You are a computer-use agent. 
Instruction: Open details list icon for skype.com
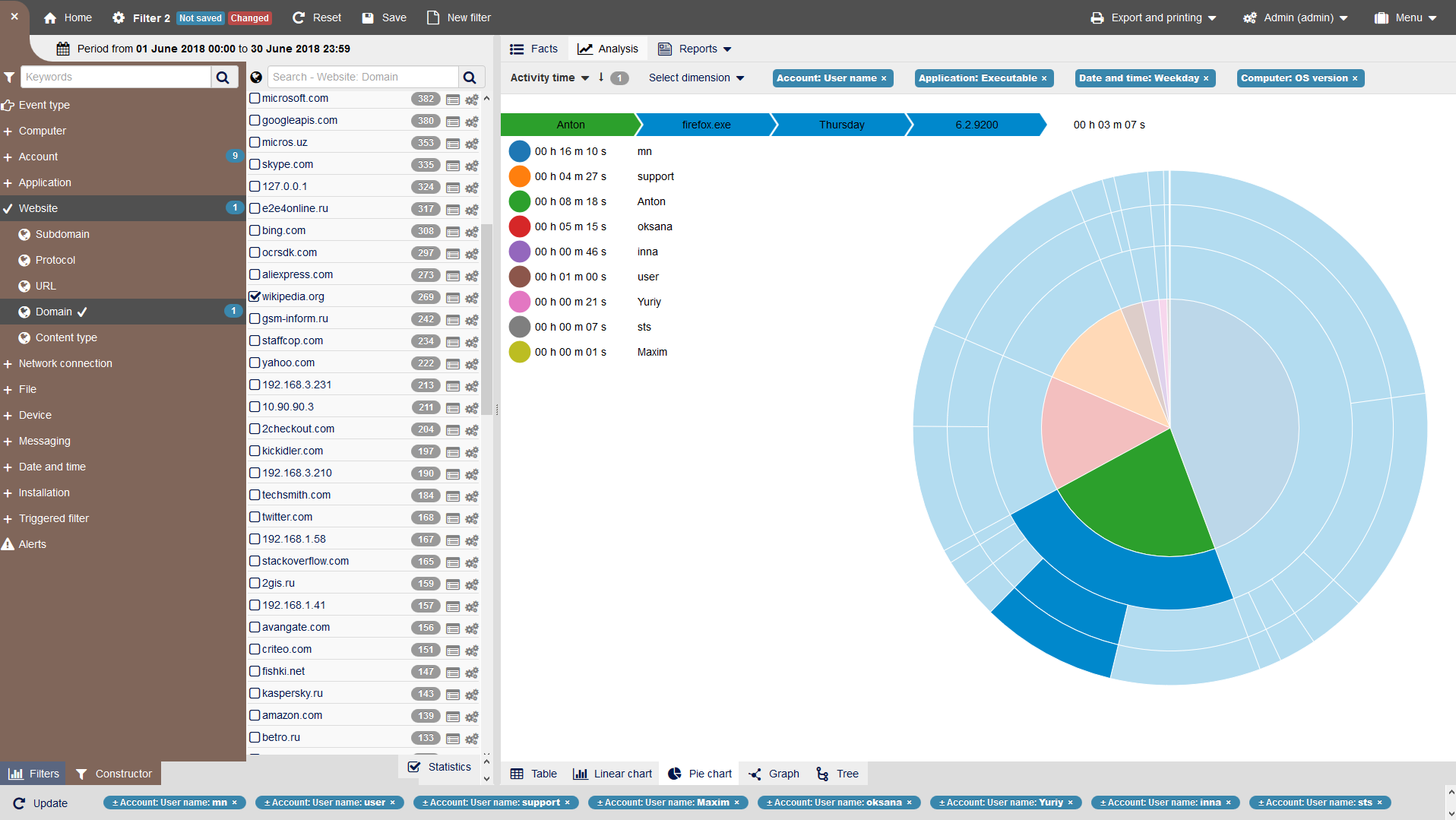click(x=453, y=166)
